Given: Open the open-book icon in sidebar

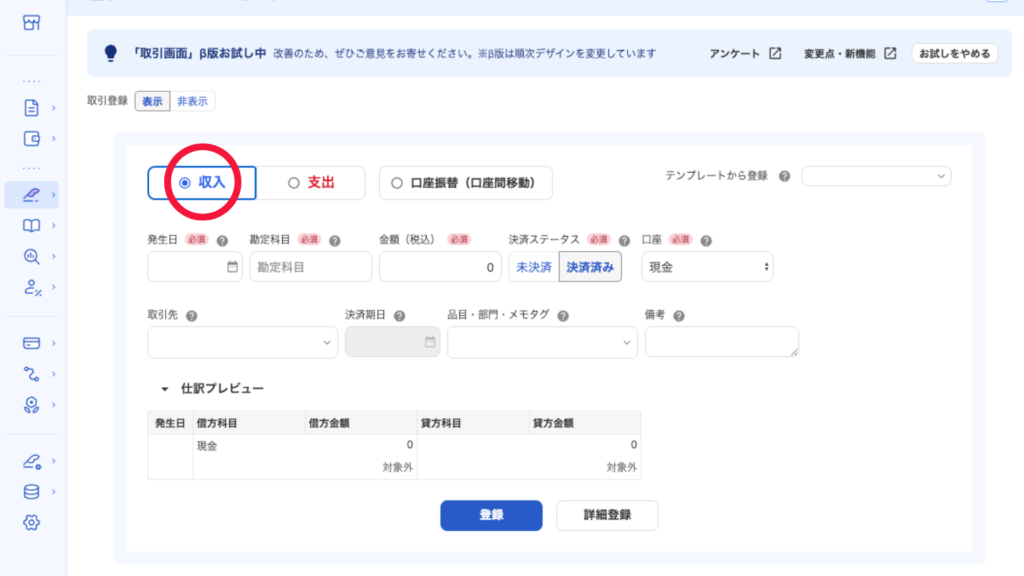Looking at the screenshot, I should point(32,225).
